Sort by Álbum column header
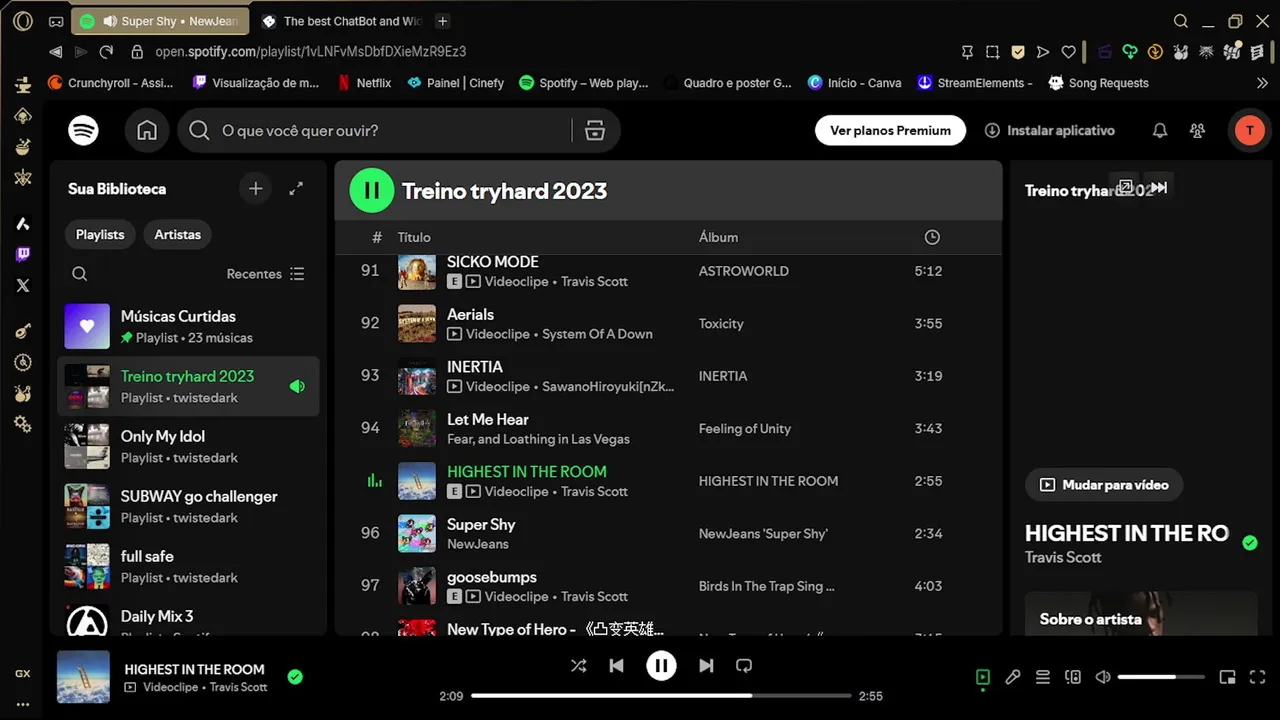This screenshot has width=1280, height=720. pos(718,237)
